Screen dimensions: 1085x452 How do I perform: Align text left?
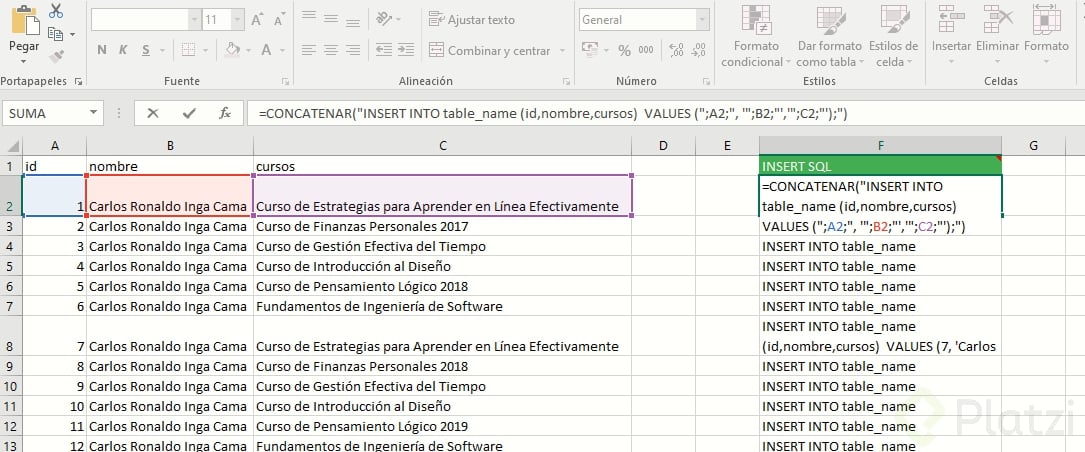click(309, 50)
